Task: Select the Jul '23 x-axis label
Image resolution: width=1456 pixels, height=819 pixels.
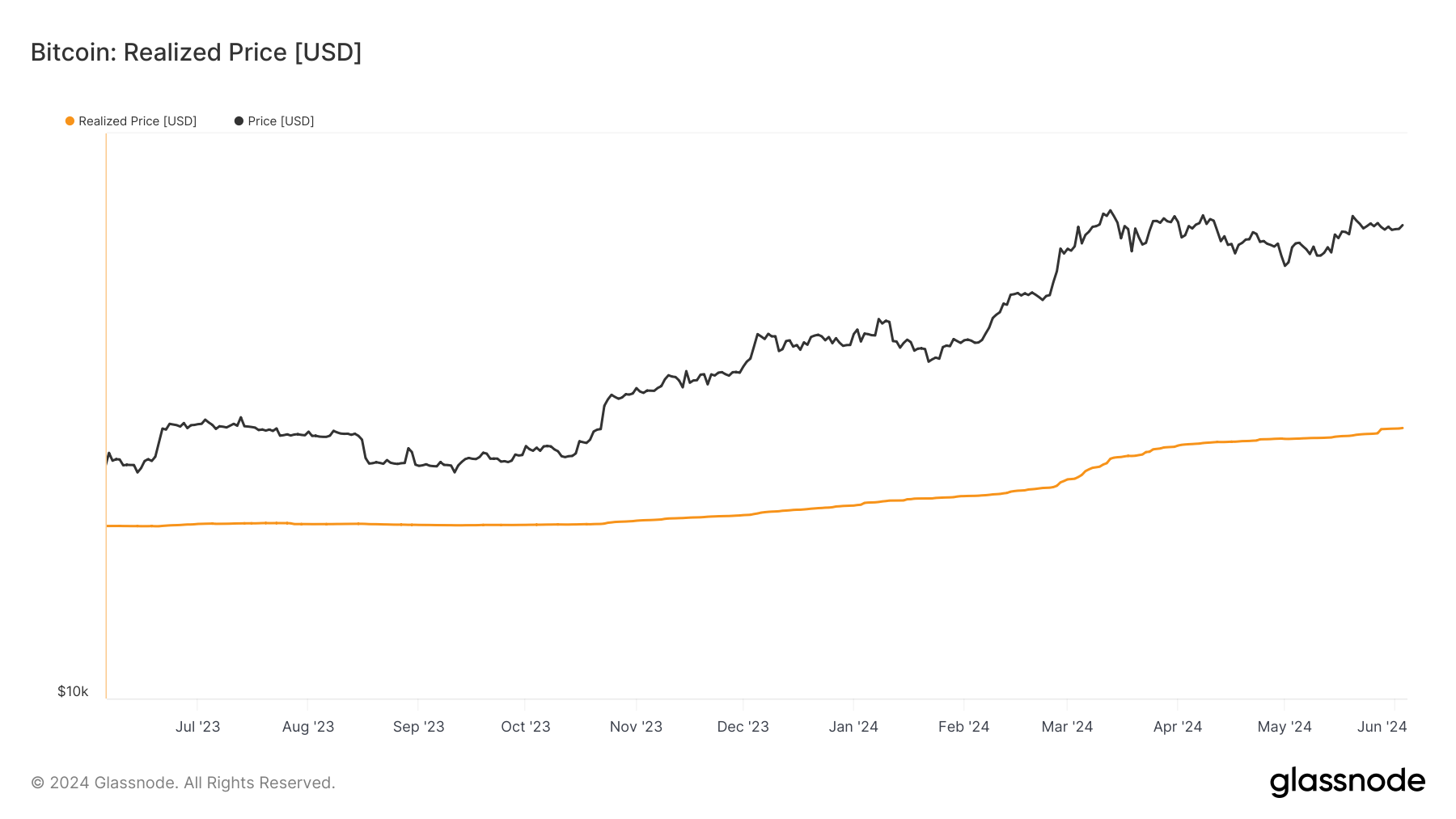Action: point(197,727)
